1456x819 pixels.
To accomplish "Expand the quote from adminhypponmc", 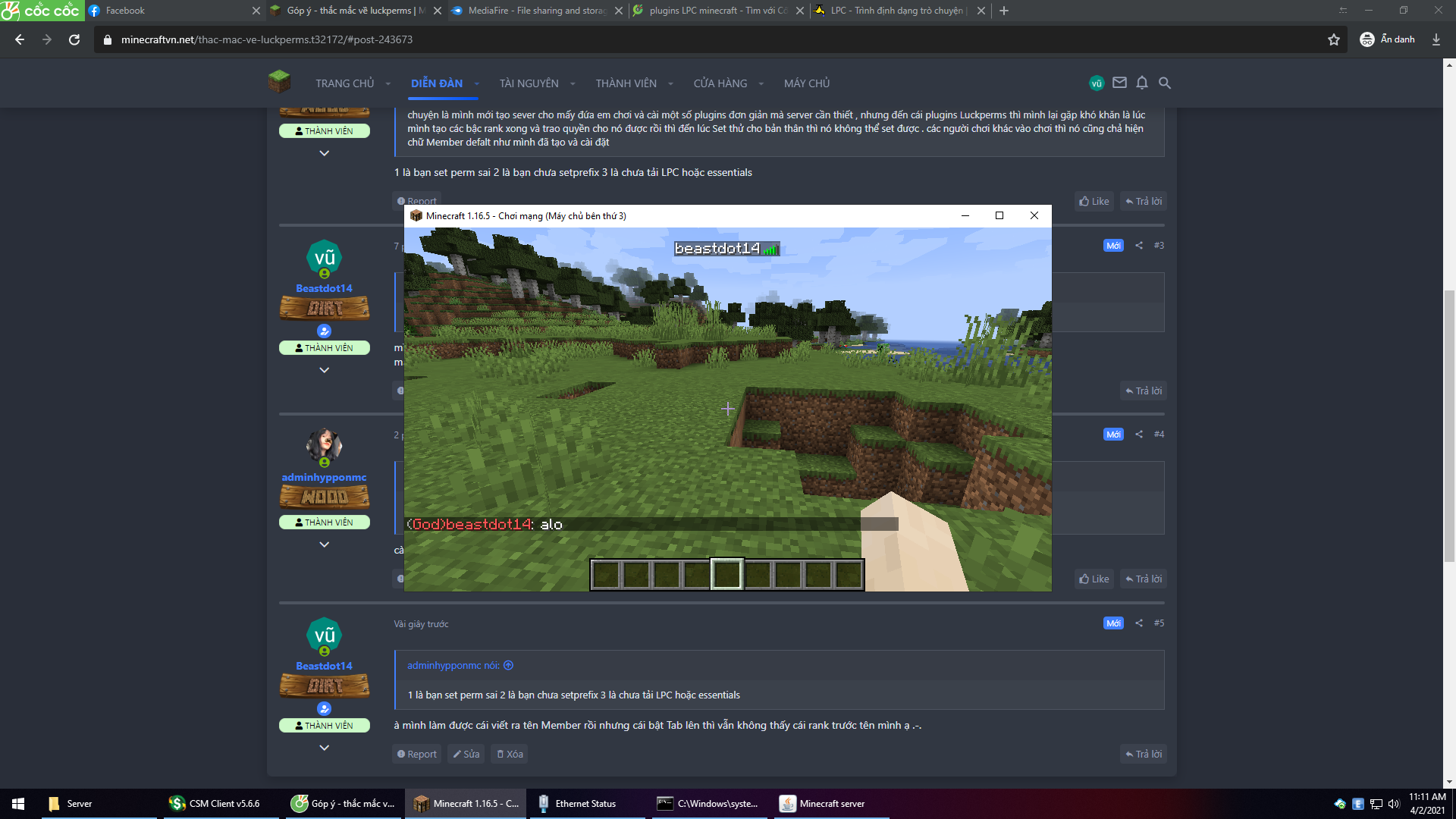I will [509, 665].
